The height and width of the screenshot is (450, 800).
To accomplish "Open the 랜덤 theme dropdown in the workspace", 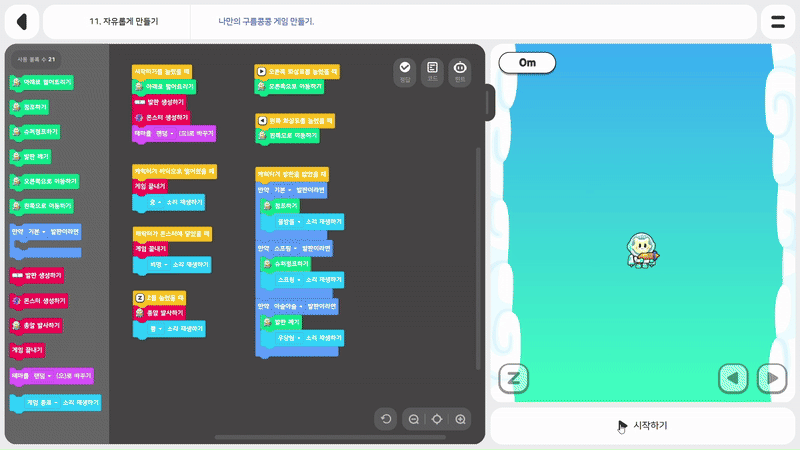I will click(165, 134).
